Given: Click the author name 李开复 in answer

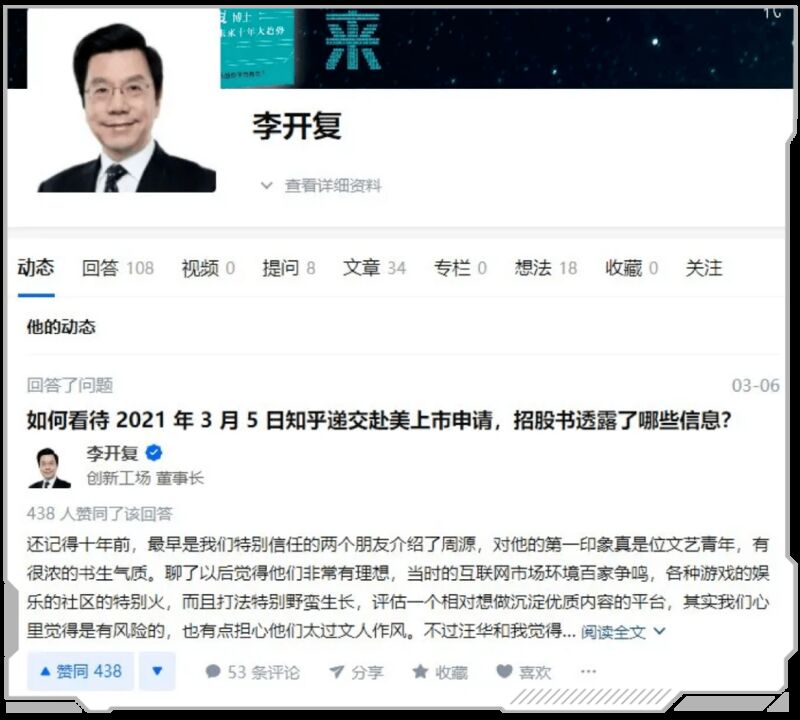Looking at the screenshot, I should click(112, 453).
